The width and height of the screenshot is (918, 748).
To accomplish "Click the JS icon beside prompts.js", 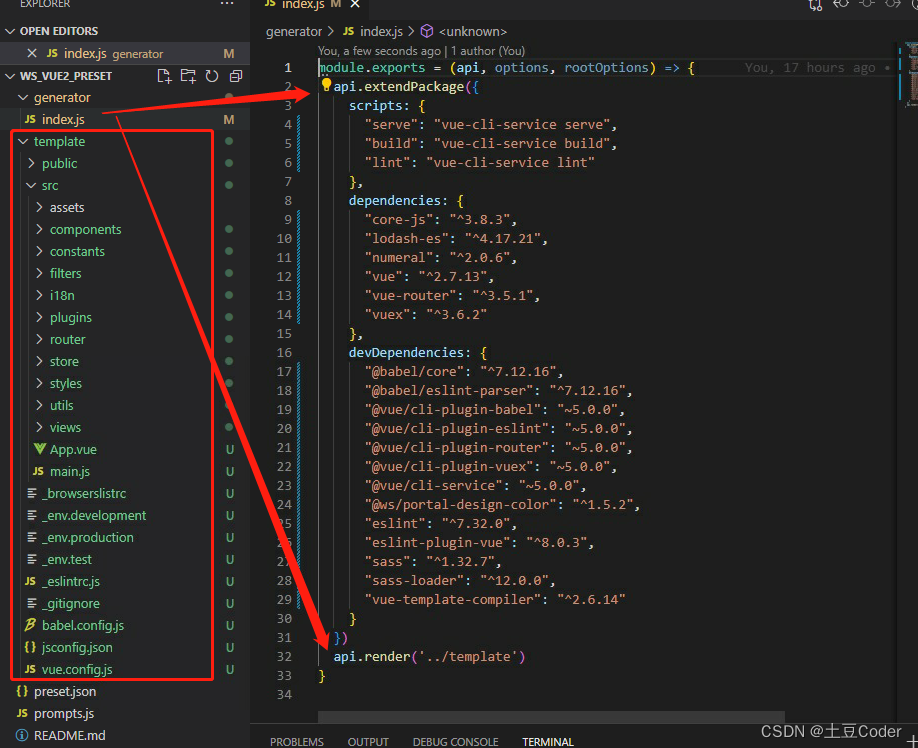I will pos(22,713).
